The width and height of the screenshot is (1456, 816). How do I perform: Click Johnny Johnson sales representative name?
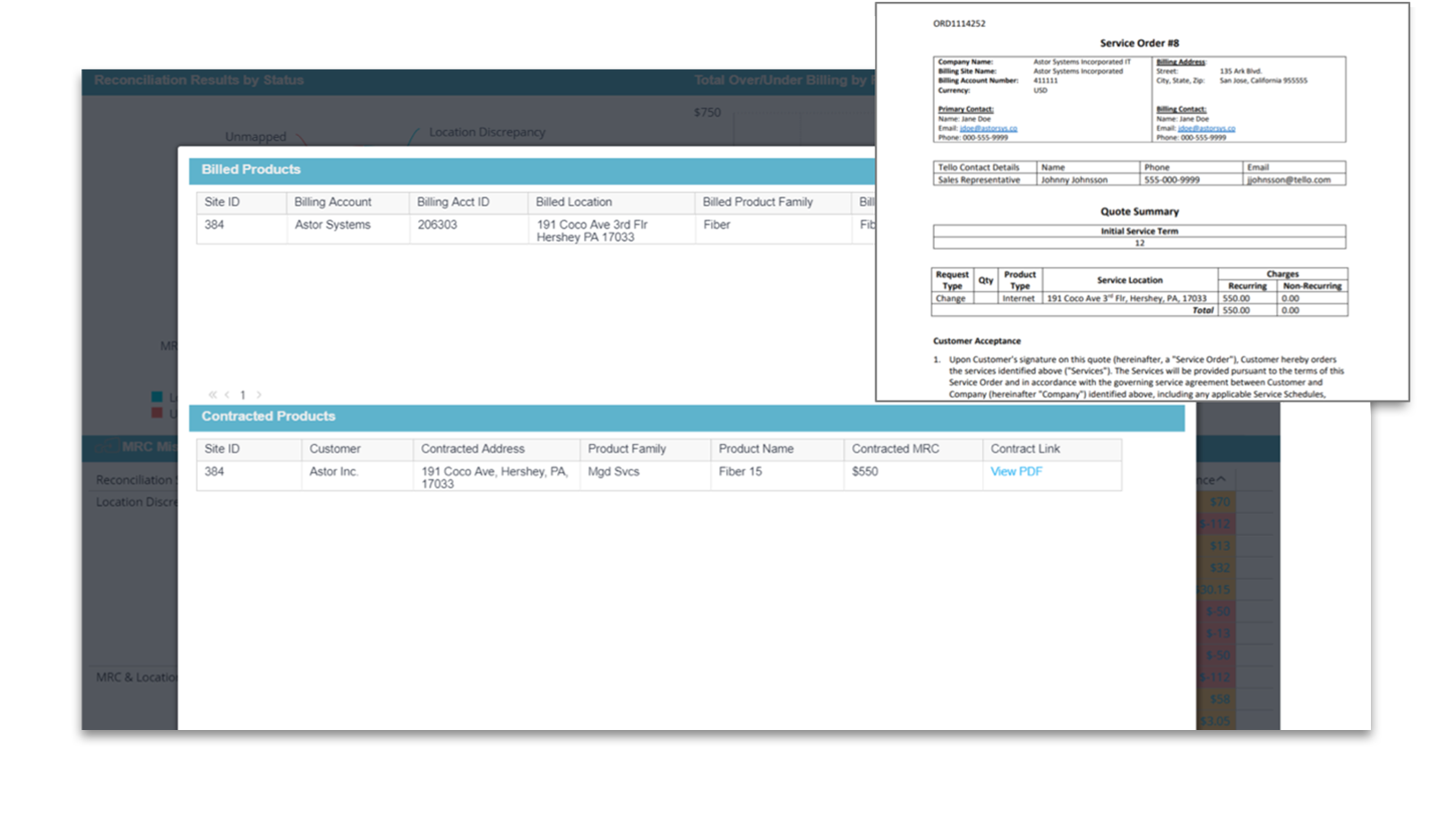[x=1074, y=179]
